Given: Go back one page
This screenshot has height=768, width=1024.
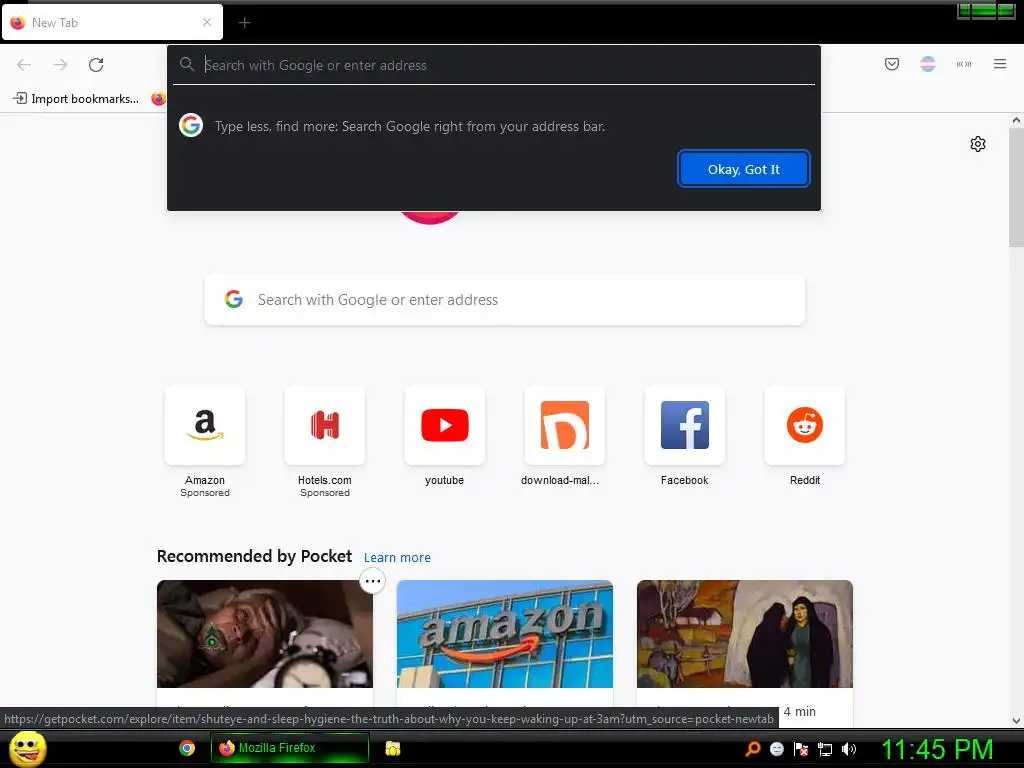Looking at the screenshot, I should click(24, 65).
